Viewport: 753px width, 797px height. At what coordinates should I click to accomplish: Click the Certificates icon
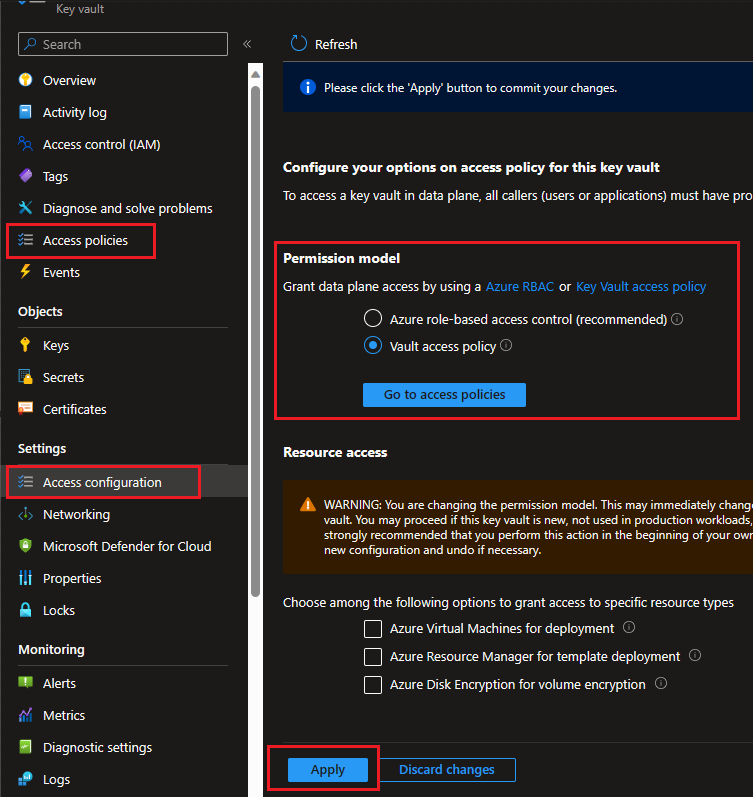(x=25, y=409)
